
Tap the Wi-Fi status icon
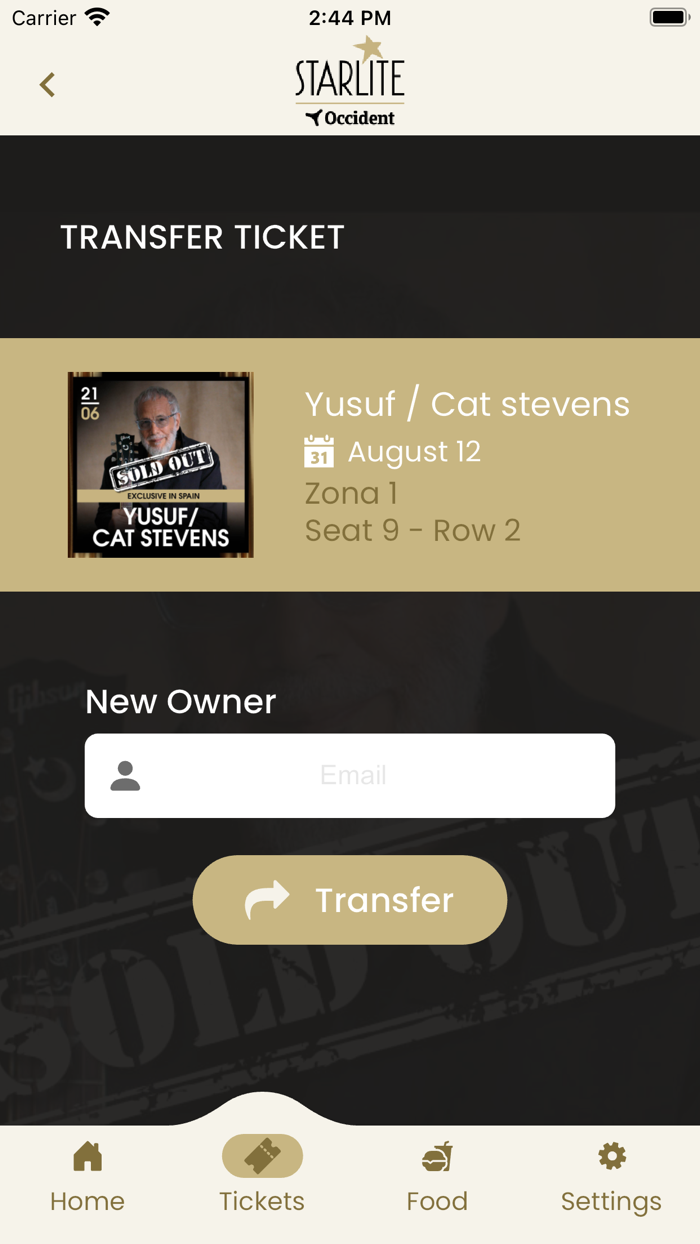[x=97, y=17]
